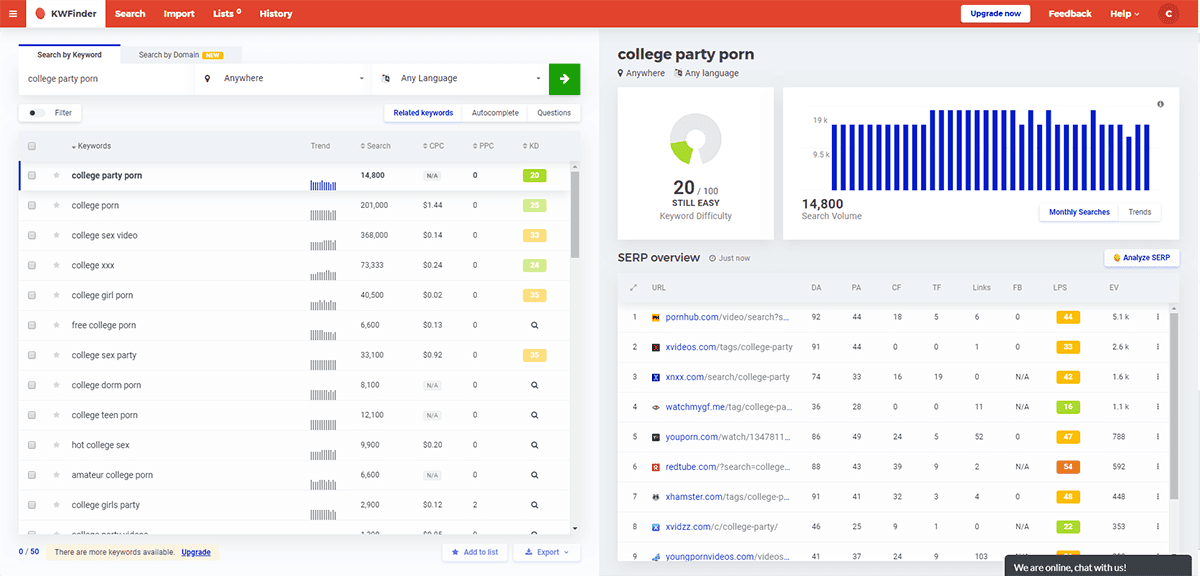The width and height of the screenshot is (1200, 576).
Task: Sort the table by the Keywords column
Action: (91, 146)
